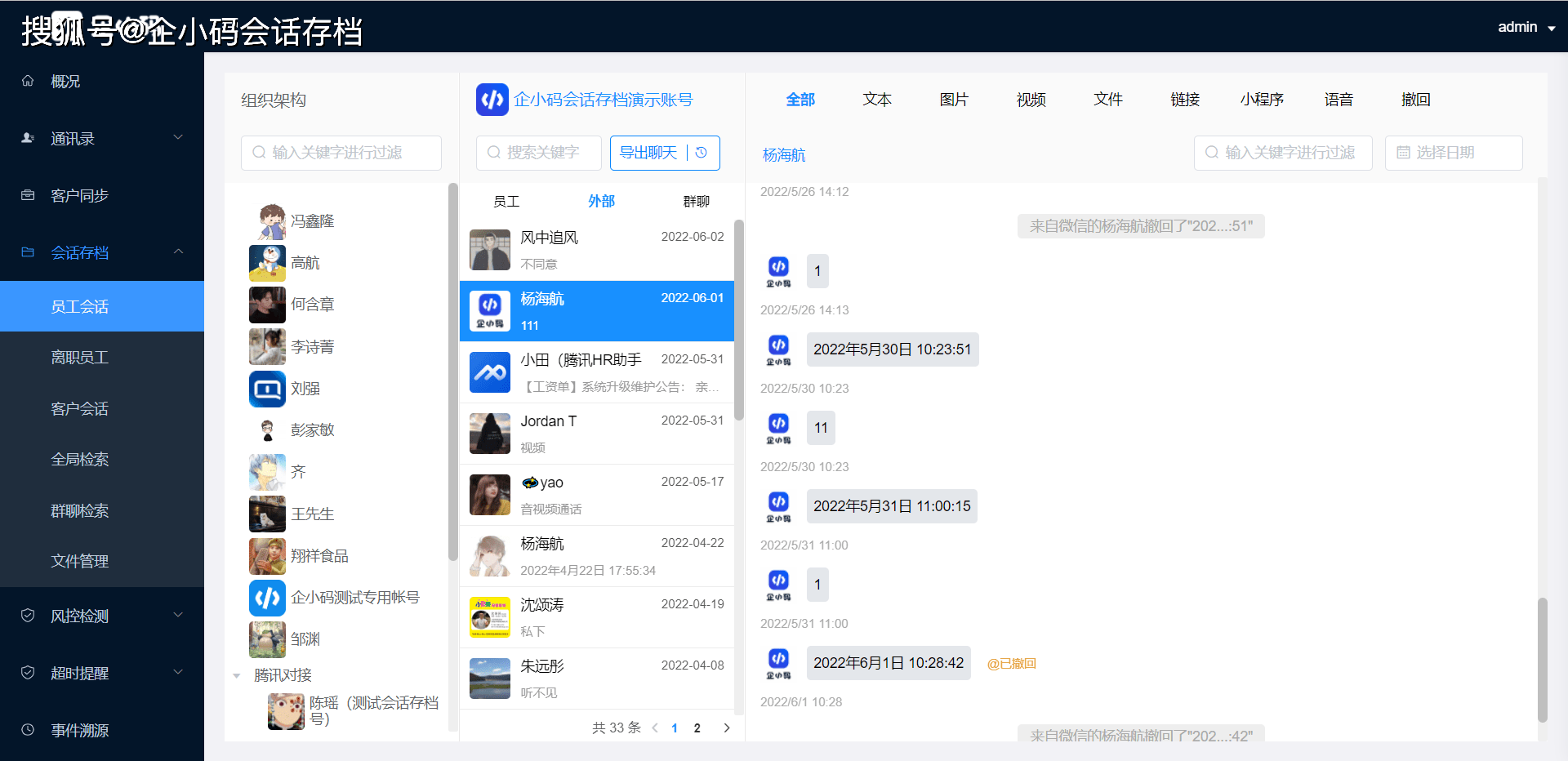Screen dimensions: 1568x761
Task: Click sender avatar beside message 11
Action: tap(778, 428)
